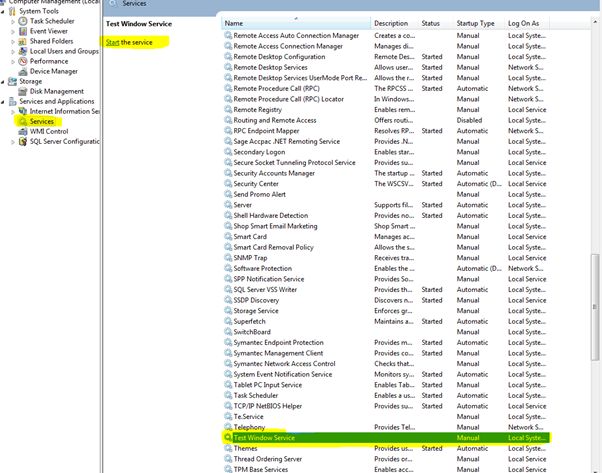602x473 pixels.
Task: Click the gear icon beside Security Center
Action: point(228,184)
